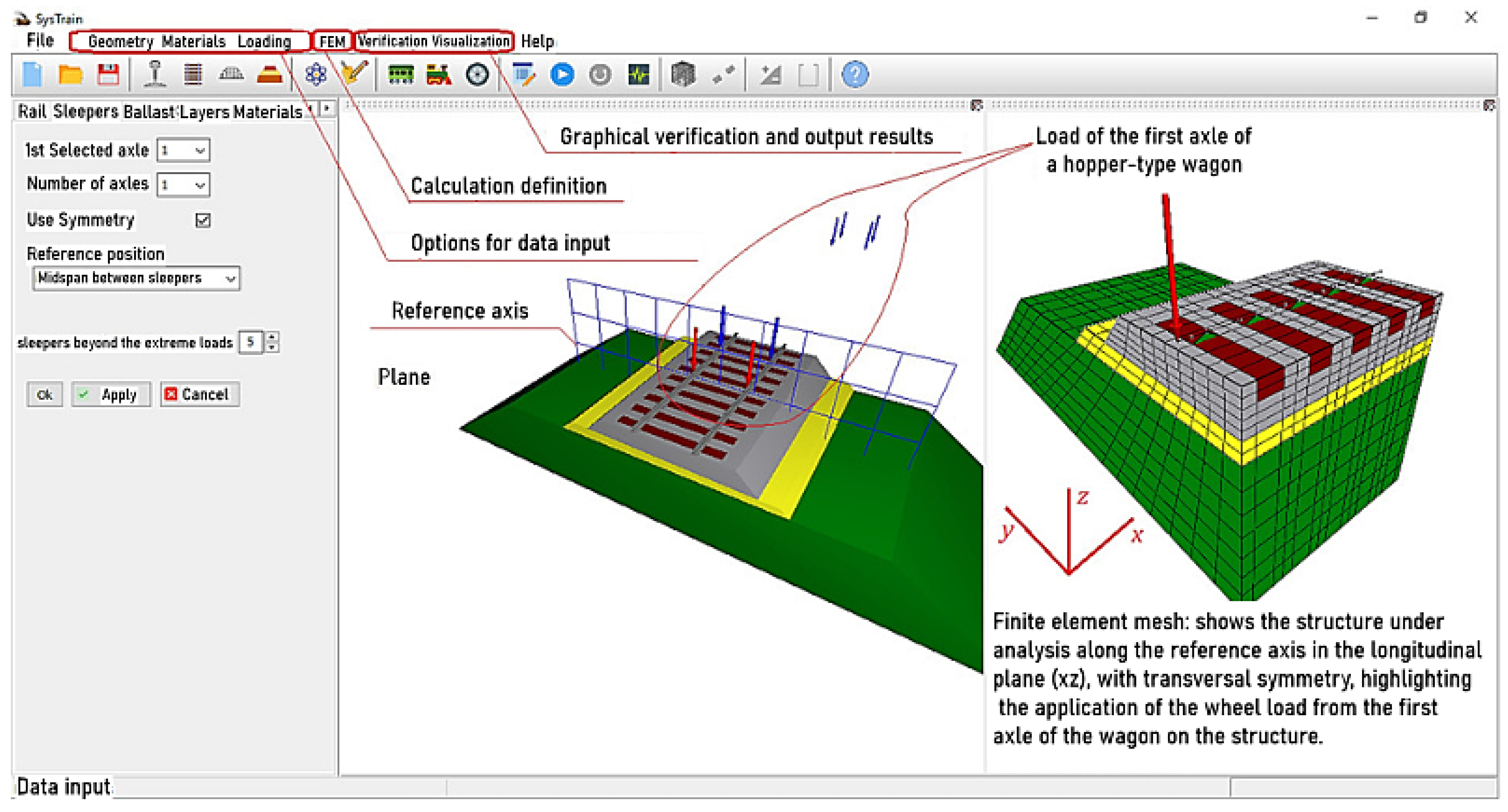This screenshot has height=812, width=1508.
Task: Create a new file with the blank page icon
Action: click(x=33, y=75)
